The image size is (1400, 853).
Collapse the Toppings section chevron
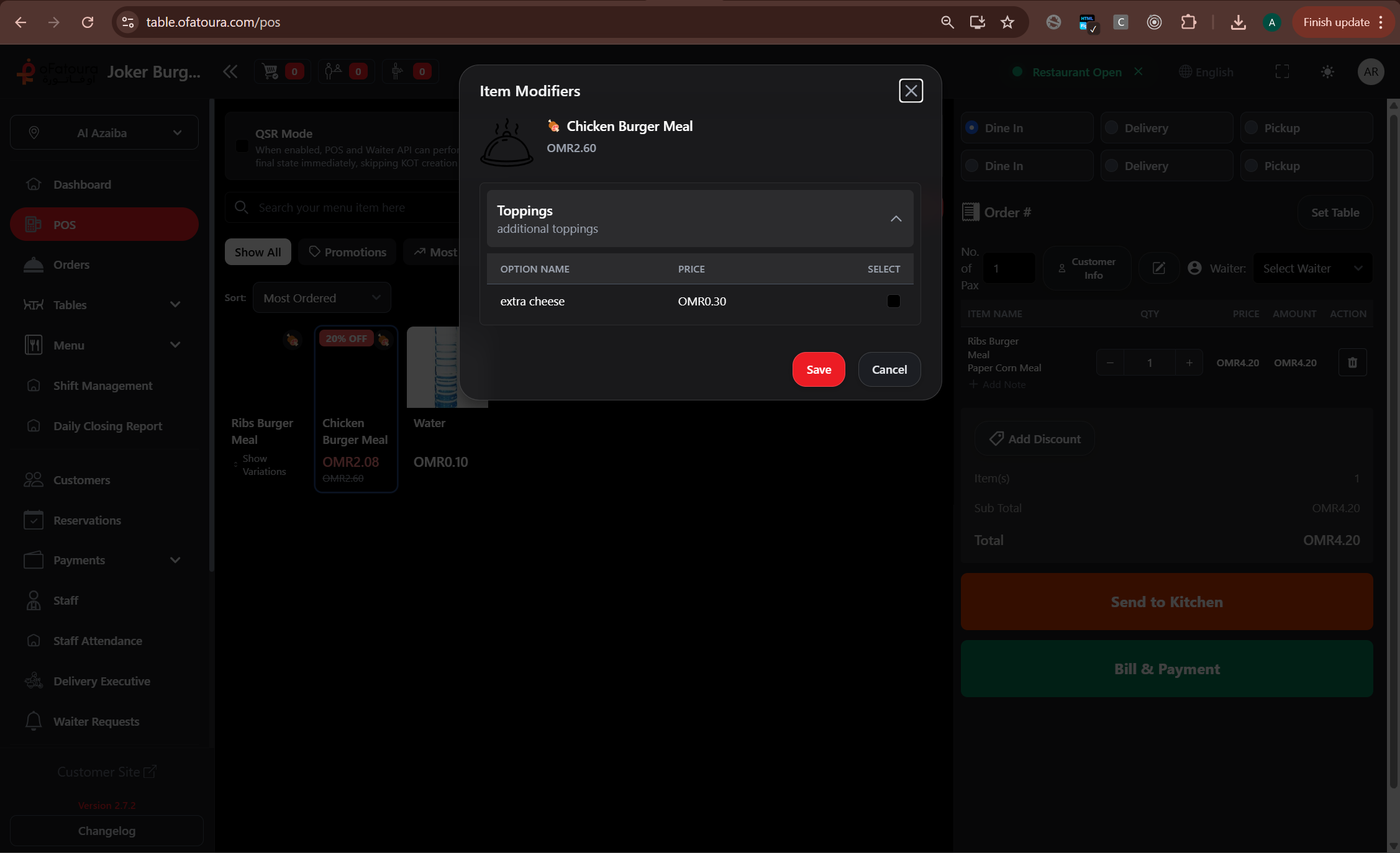[x=896, y=219]
